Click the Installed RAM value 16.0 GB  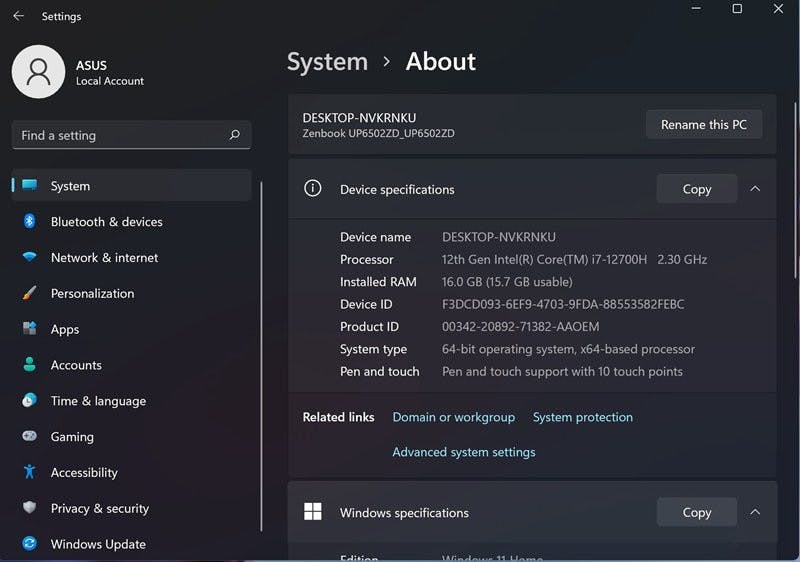507,282
